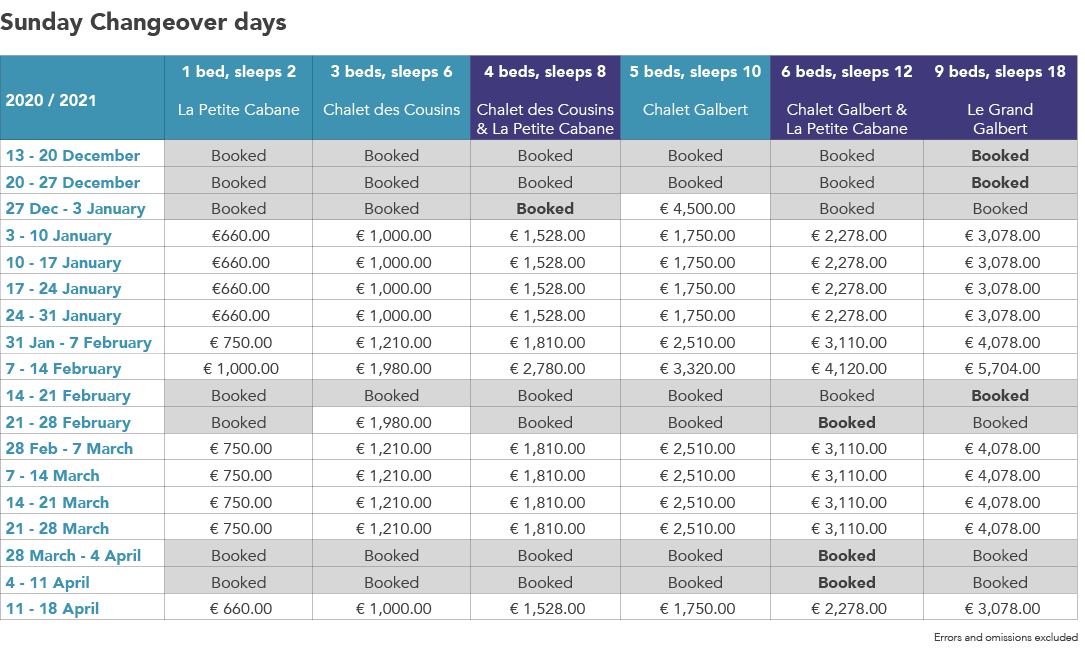This screenshot has height=652, width=1085.
Task: Select the '11 - 18 April' row label
Action: tap(53, 609)
